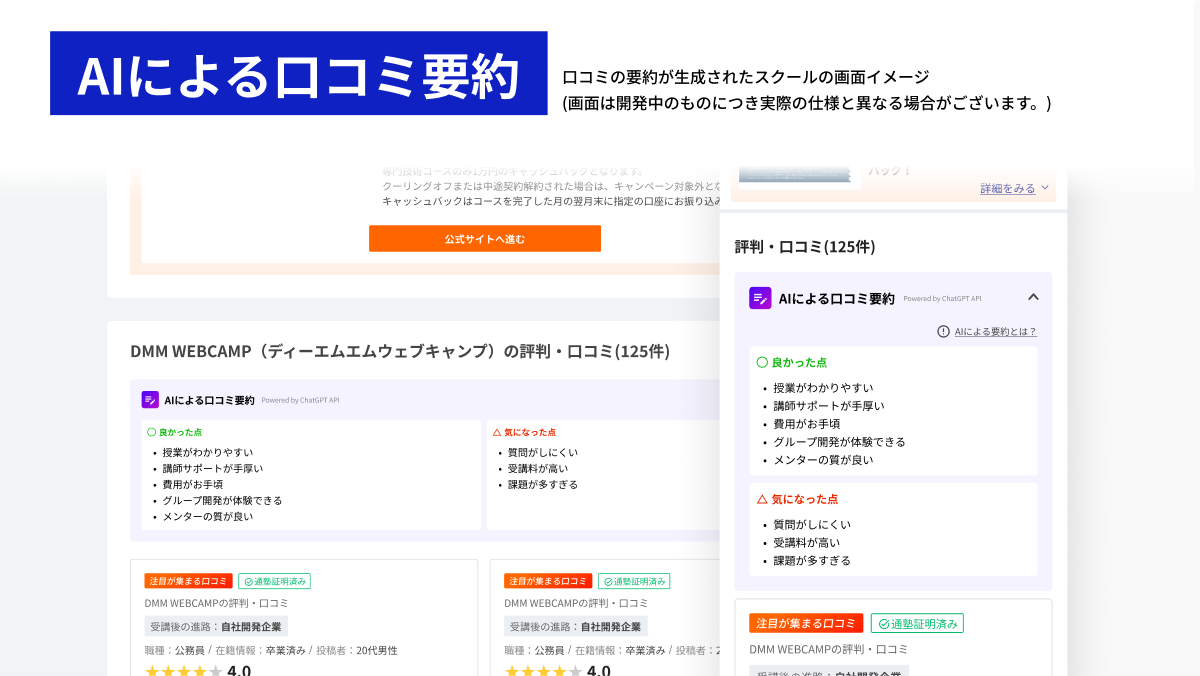Select 講師サポートが手厚い in the mobile panel

[x=829, y=406]
